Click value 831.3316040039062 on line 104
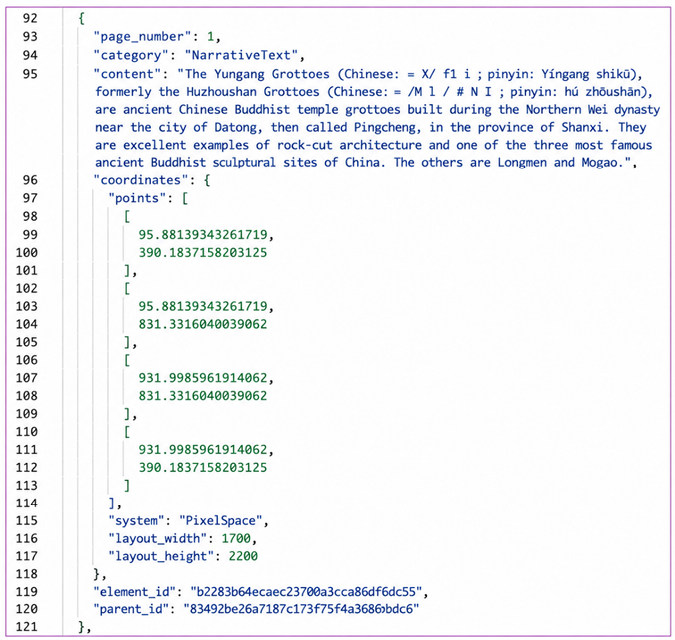This screenshot has width=675, height=640. point(203,324)
